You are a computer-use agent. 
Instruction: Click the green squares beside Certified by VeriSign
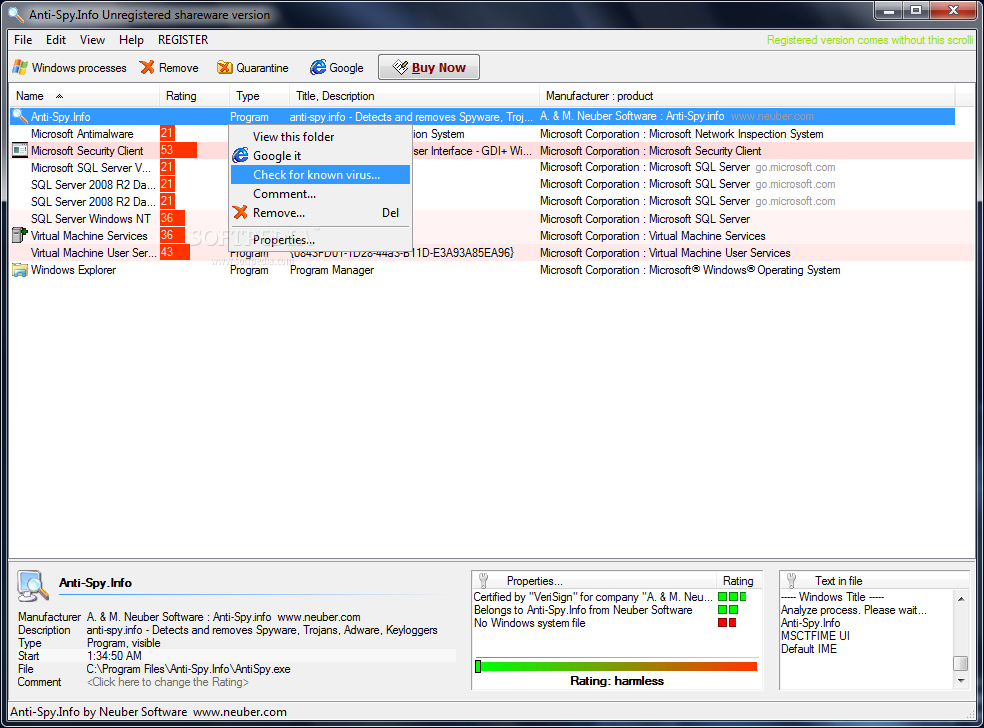(x=732, y=597)
